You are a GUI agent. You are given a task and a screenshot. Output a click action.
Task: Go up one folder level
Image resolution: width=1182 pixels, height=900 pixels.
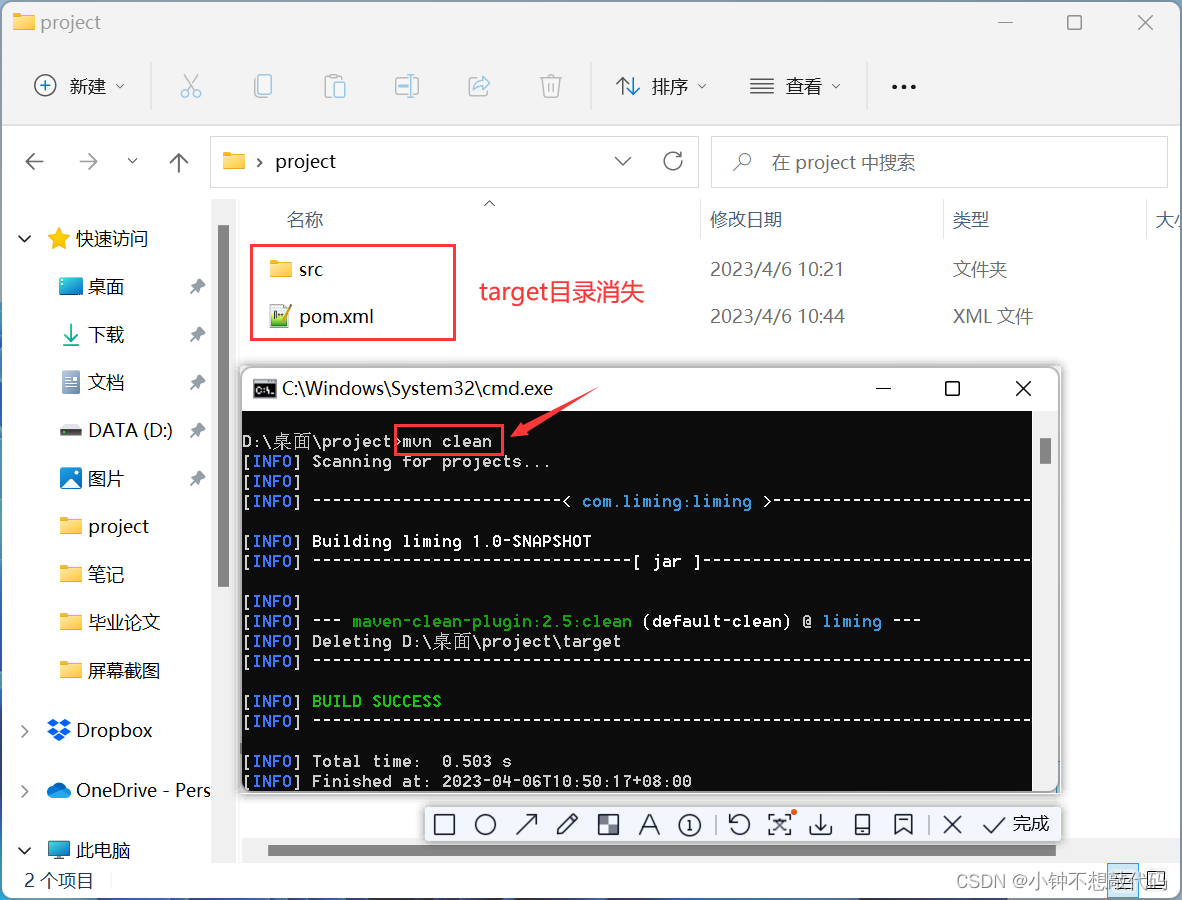pos(179,161)
